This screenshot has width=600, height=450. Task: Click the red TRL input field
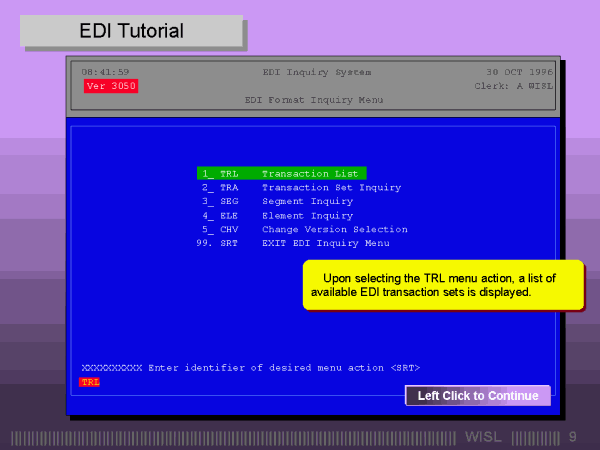(x=91, y=382)
